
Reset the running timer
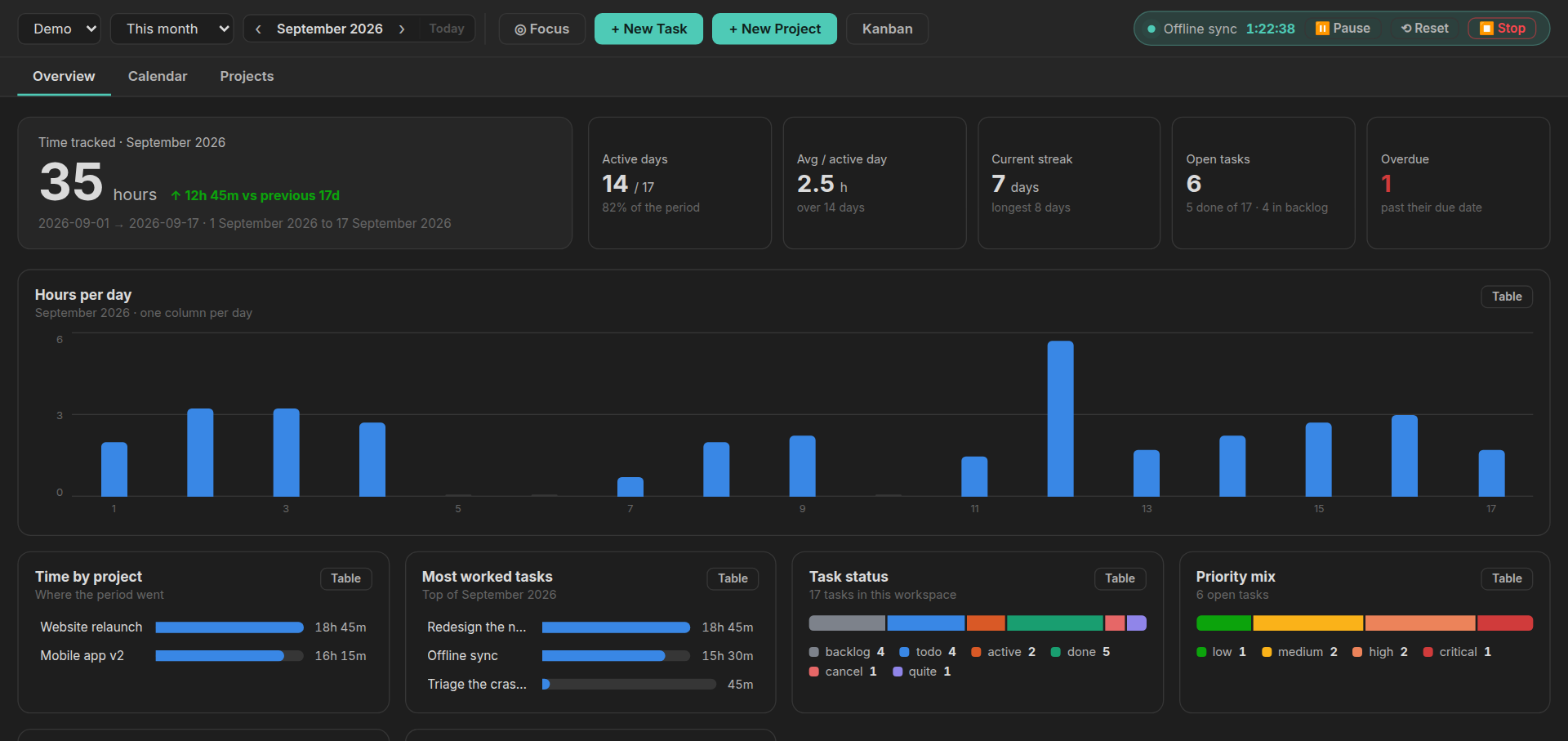pyautogui.click(x=1425, y=29)
